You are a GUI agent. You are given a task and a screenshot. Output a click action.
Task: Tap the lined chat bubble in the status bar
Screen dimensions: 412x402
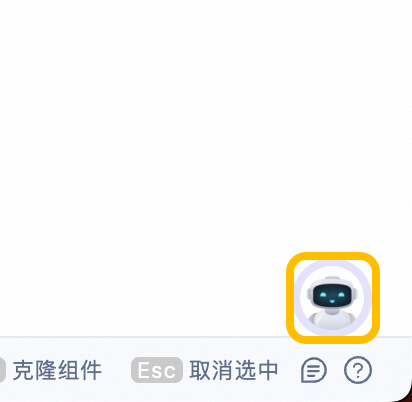[x=314, y=370]
